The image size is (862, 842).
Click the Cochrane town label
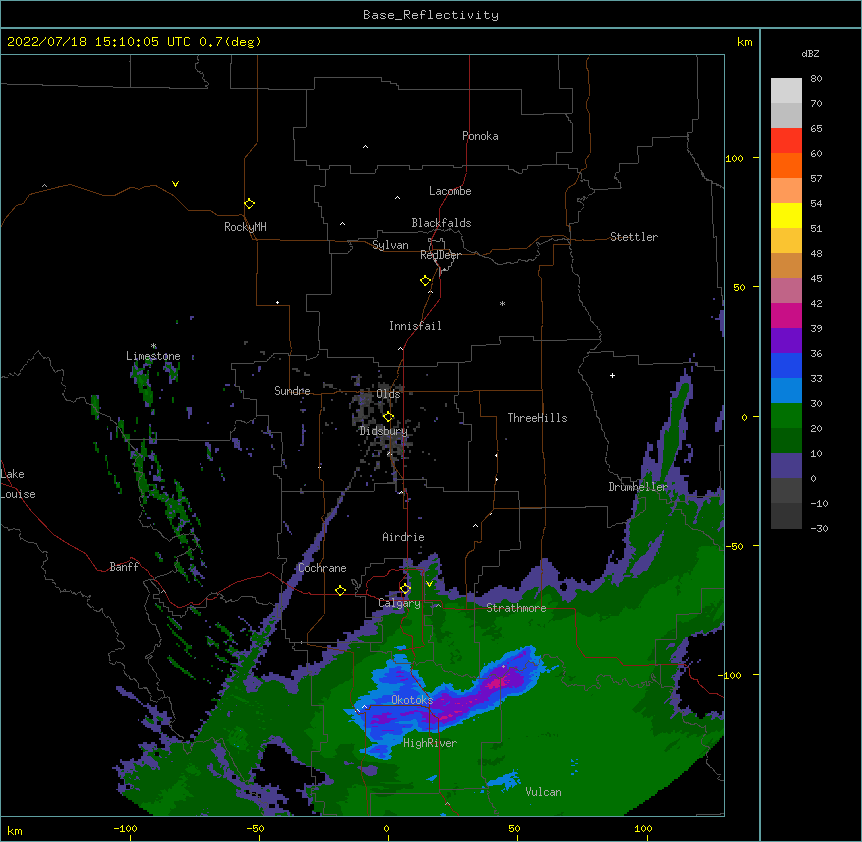click(322, 568)
